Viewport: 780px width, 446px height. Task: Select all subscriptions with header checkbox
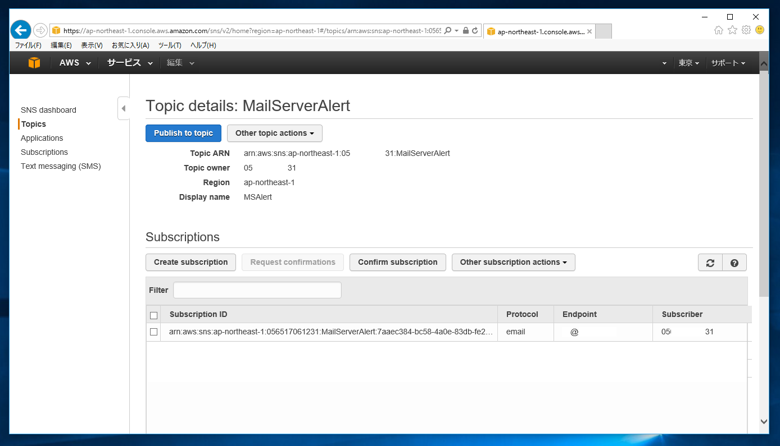(x=154, y=315)
